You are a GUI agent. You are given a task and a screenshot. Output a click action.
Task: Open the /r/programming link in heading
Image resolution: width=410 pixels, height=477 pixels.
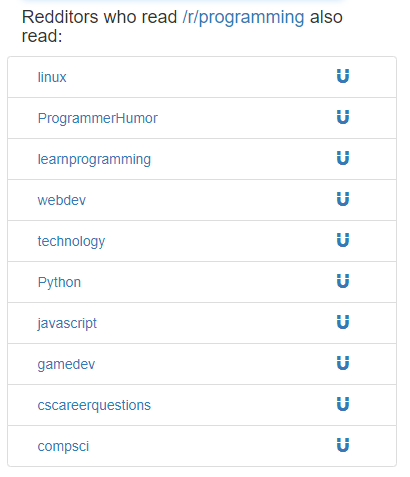[243, 17]
